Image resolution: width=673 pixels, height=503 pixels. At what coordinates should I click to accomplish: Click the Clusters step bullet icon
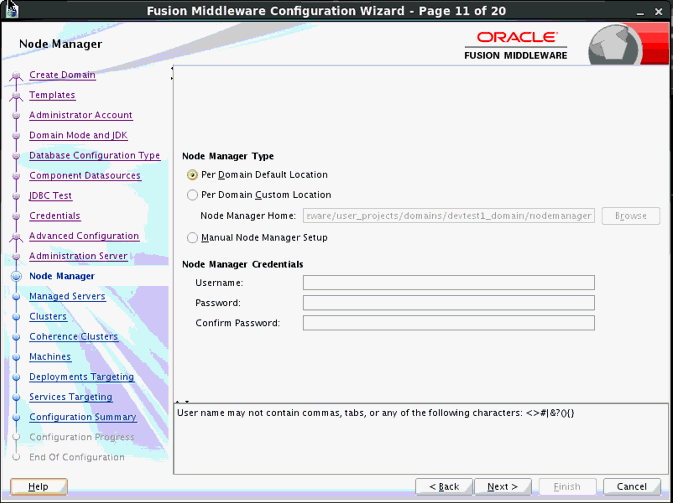16,316
